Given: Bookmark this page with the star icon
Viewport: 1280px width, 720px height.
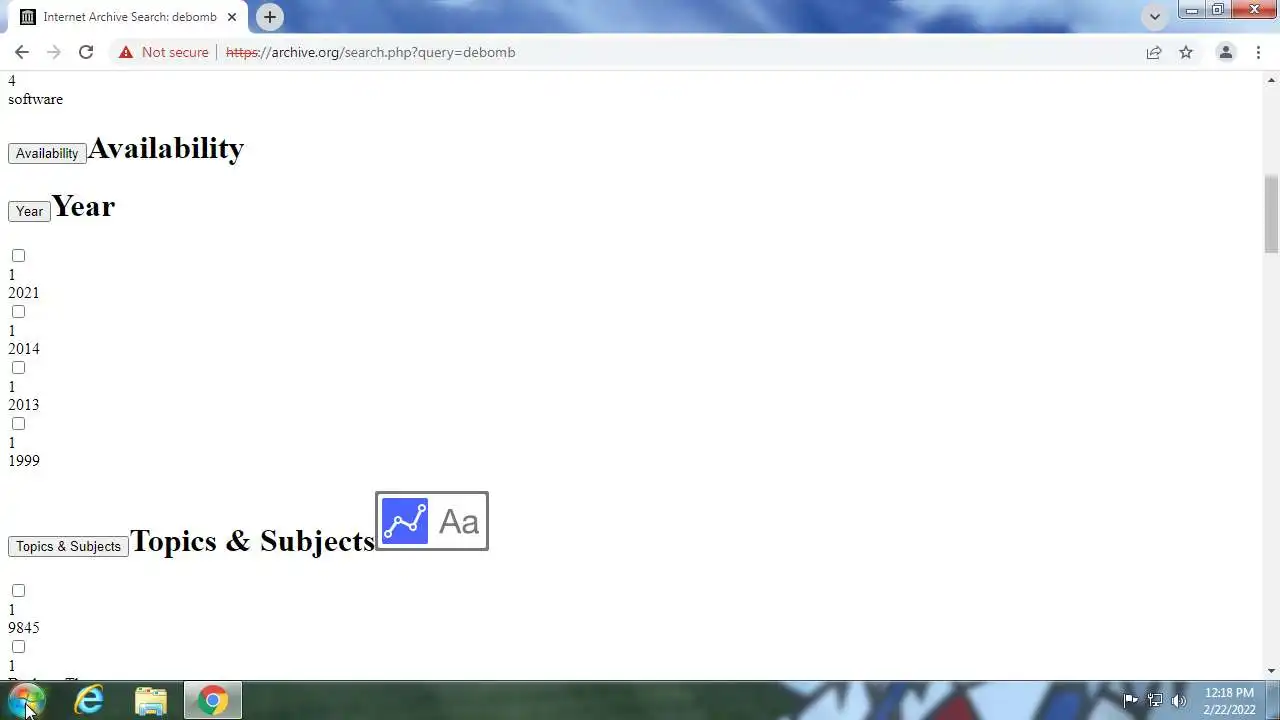Looking at the screenshot, I should coord(1186,52).
